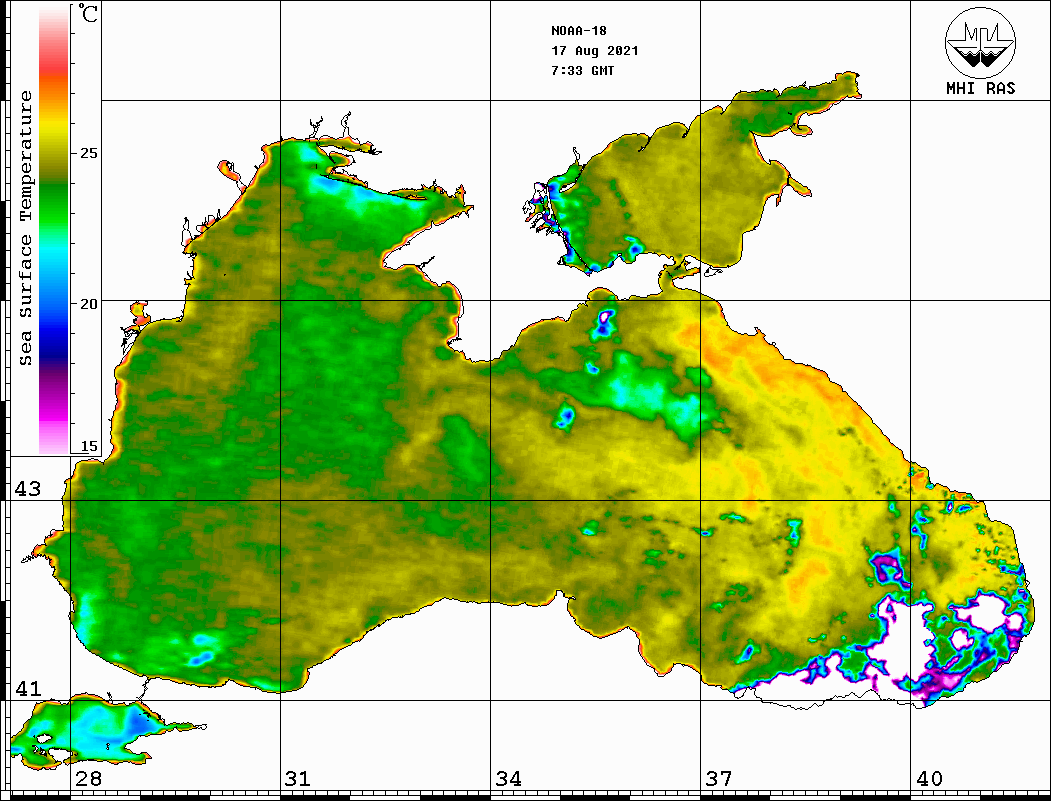The image size is (1051, 801).
Task: Click longitude label 31
Action: pyautogui.click(x=298, y=778)
